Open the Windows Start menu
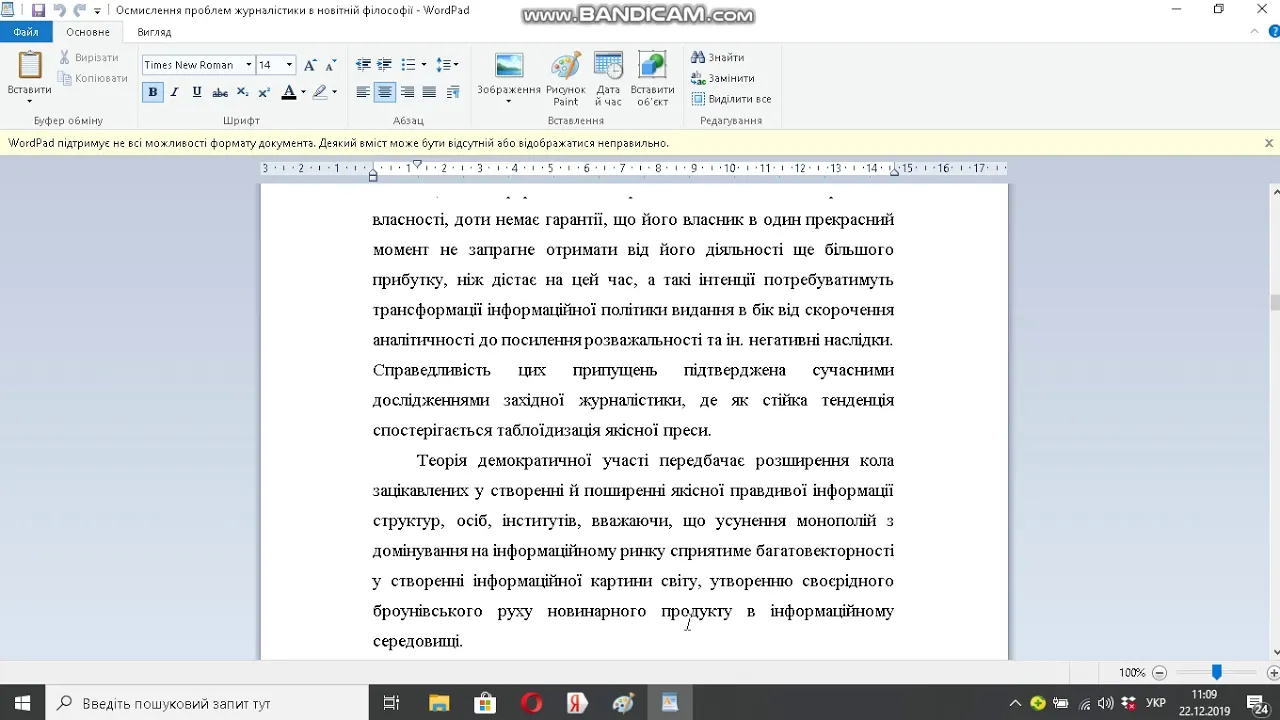Image resolution: width=1280 pixels, height=720 pixels. click(x=23, y=703)
